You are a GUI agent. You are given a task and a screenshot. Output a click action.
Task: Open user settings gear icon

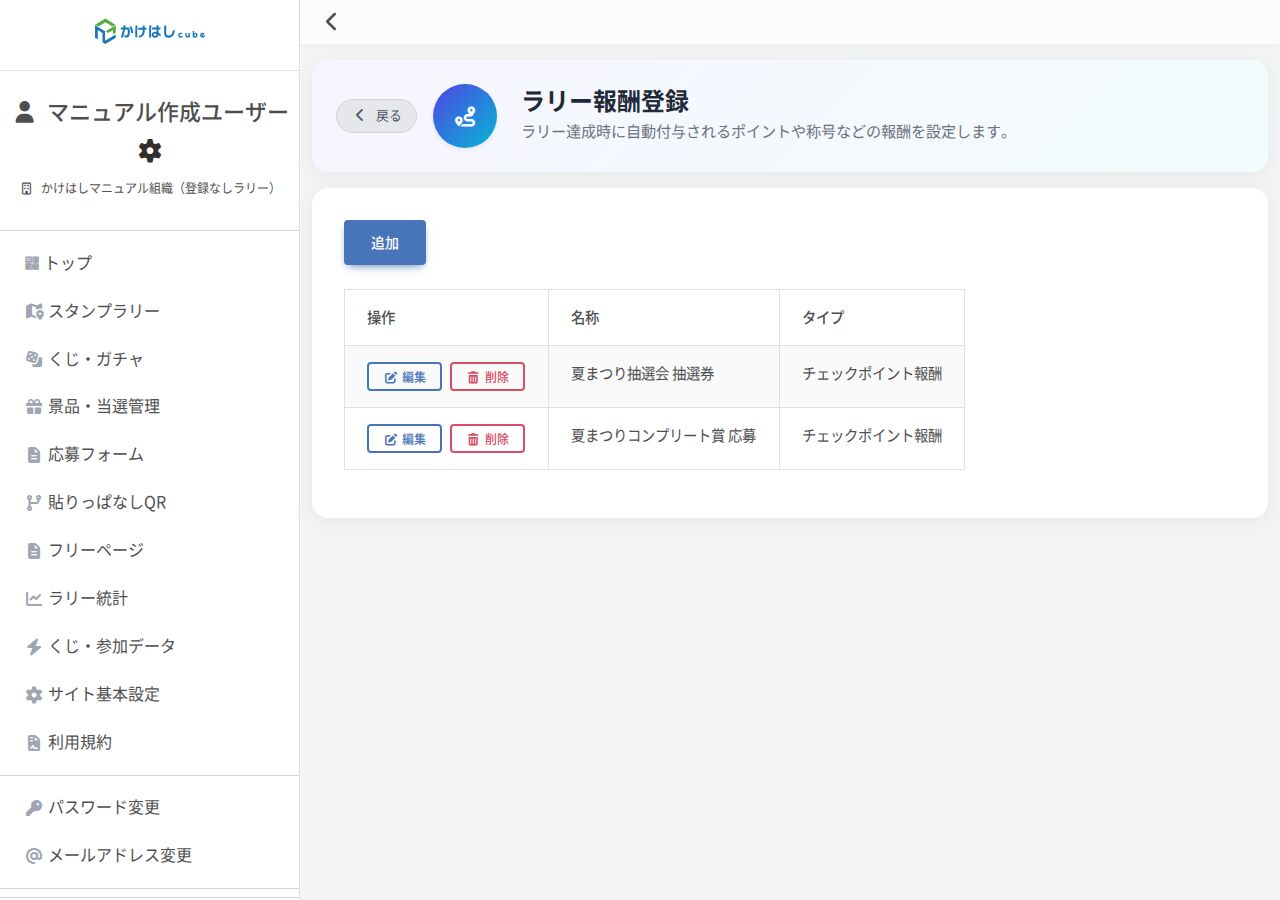(x=150, y=151)
